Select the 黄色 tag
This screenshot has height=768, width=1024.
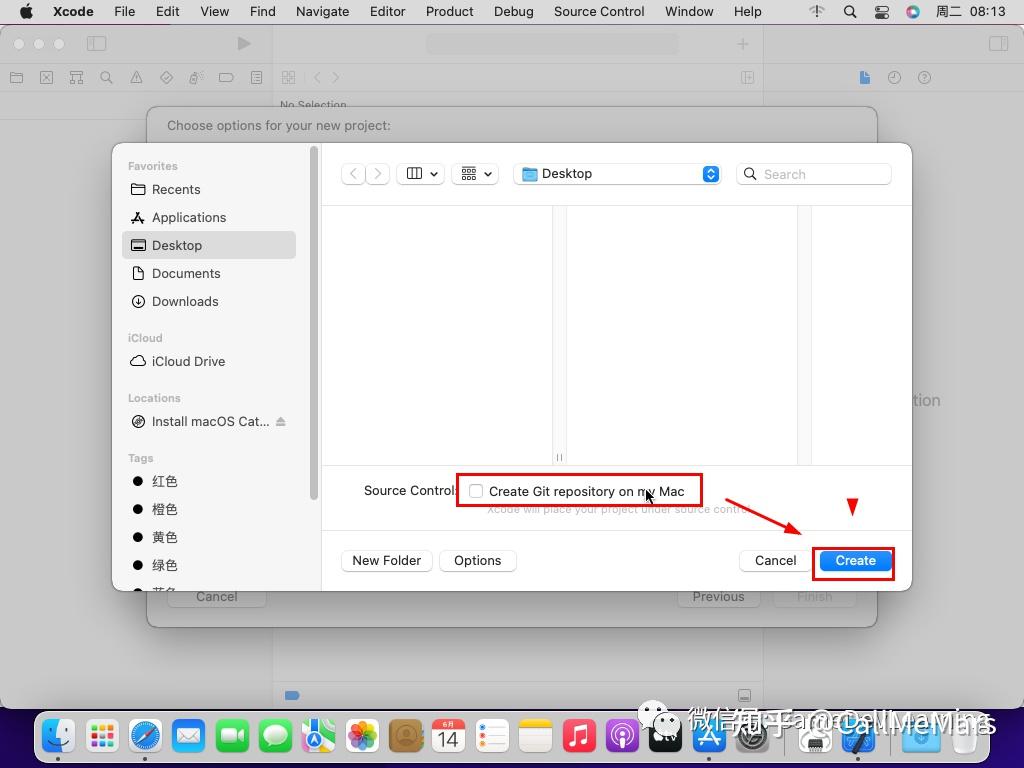pos(209,537)
